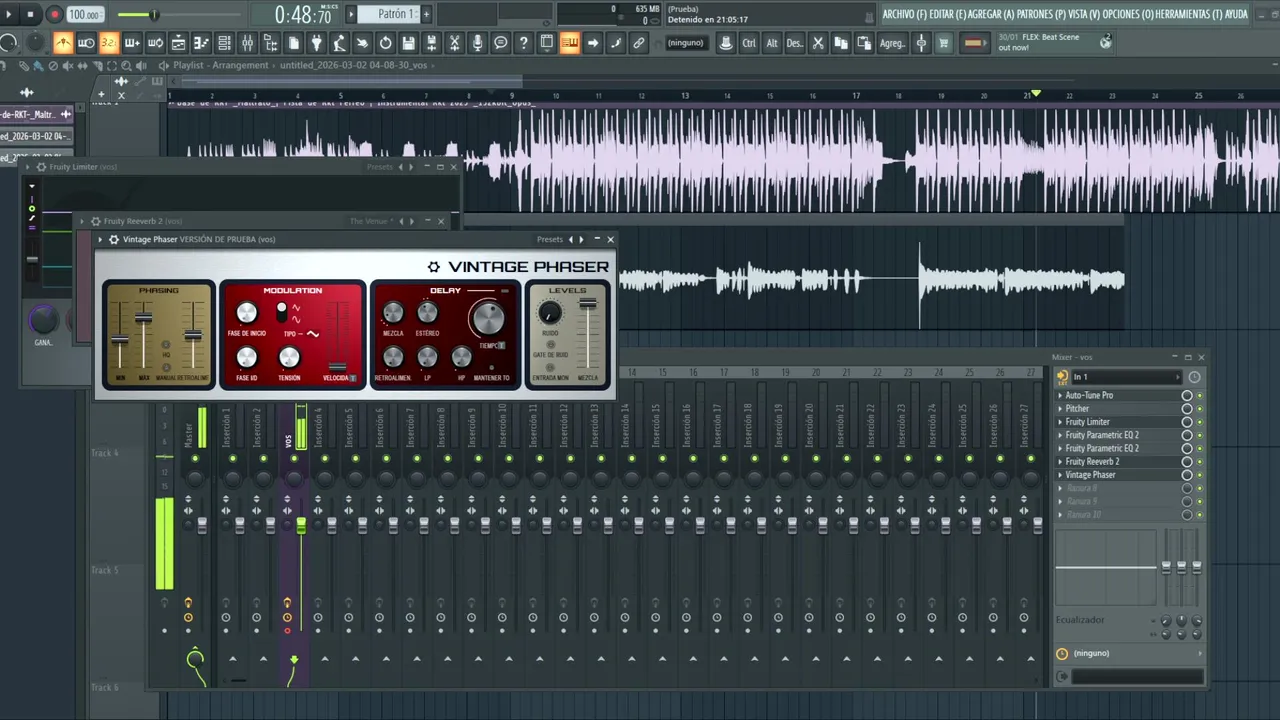
Task: Click the Vintage Phaser gear settings icon
Action: click(114, 240)
